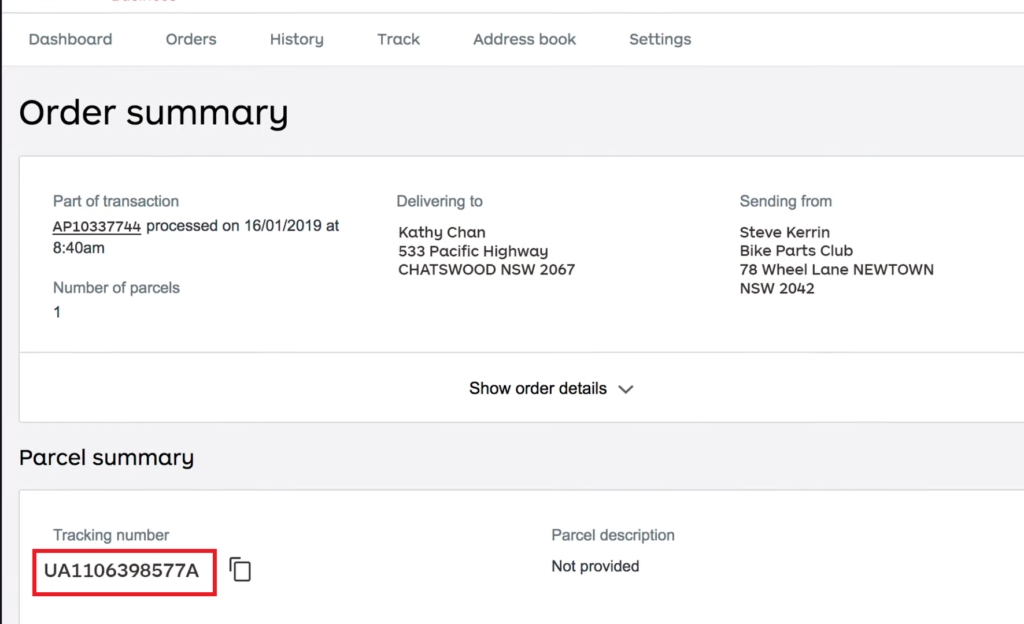The height and width of the screenshot is (624, 1024).
Task: Open the Track page
Action: 398,39
